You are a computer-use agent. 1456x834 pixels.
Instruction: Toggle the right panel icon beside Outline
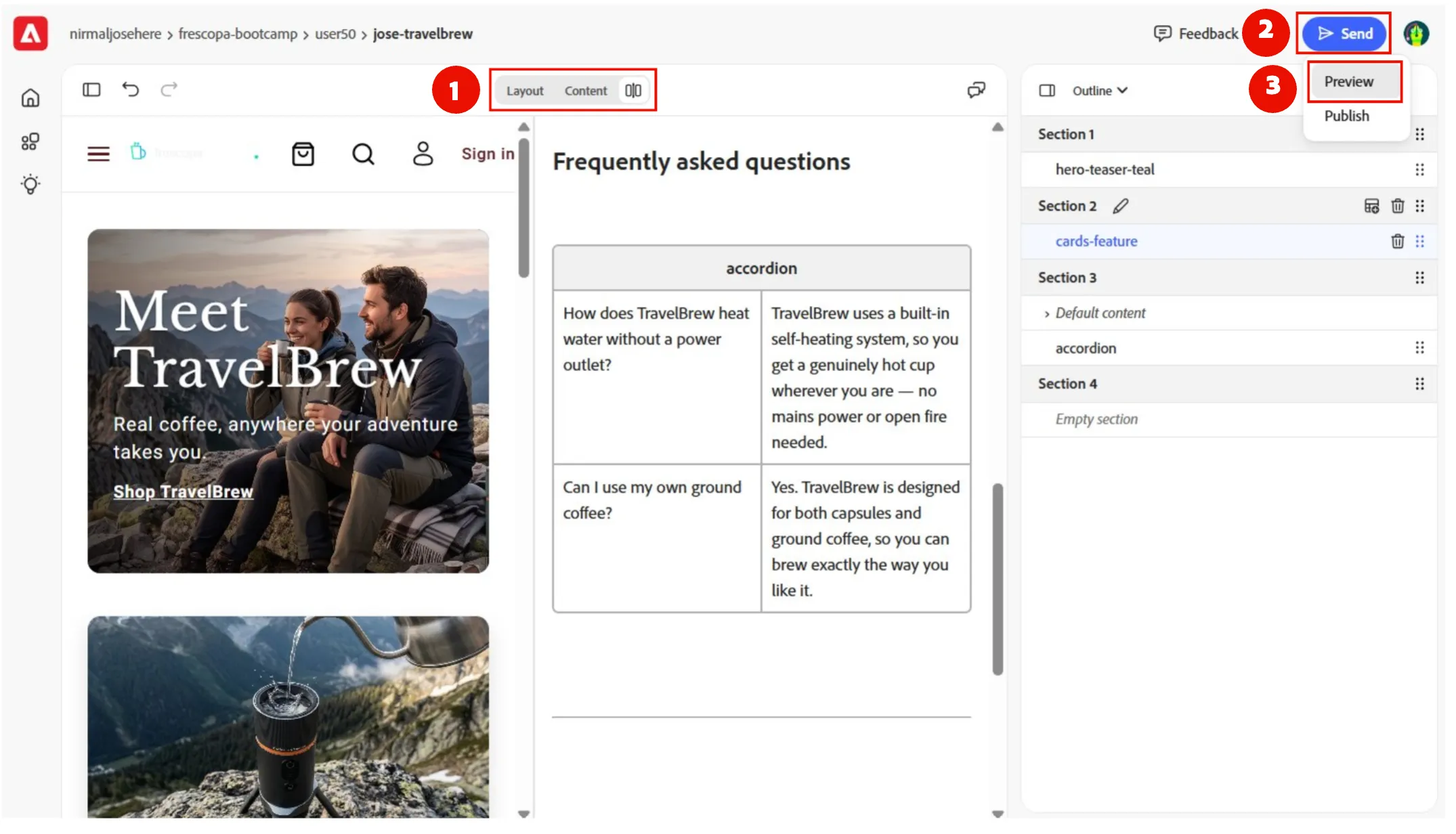click(1047, 91)
